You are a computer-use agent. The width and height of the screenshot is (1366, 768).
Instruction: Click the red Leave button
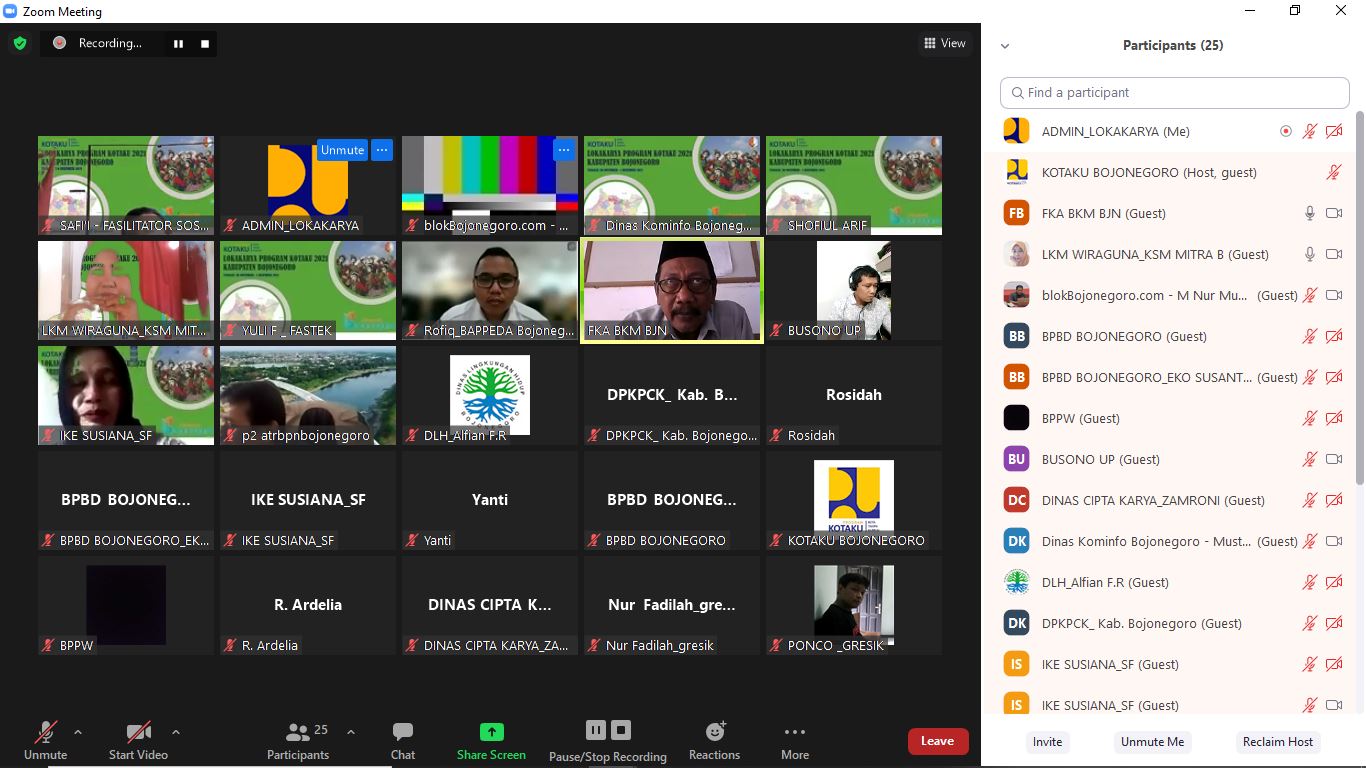pyautogui.click(x=937, y=741)
